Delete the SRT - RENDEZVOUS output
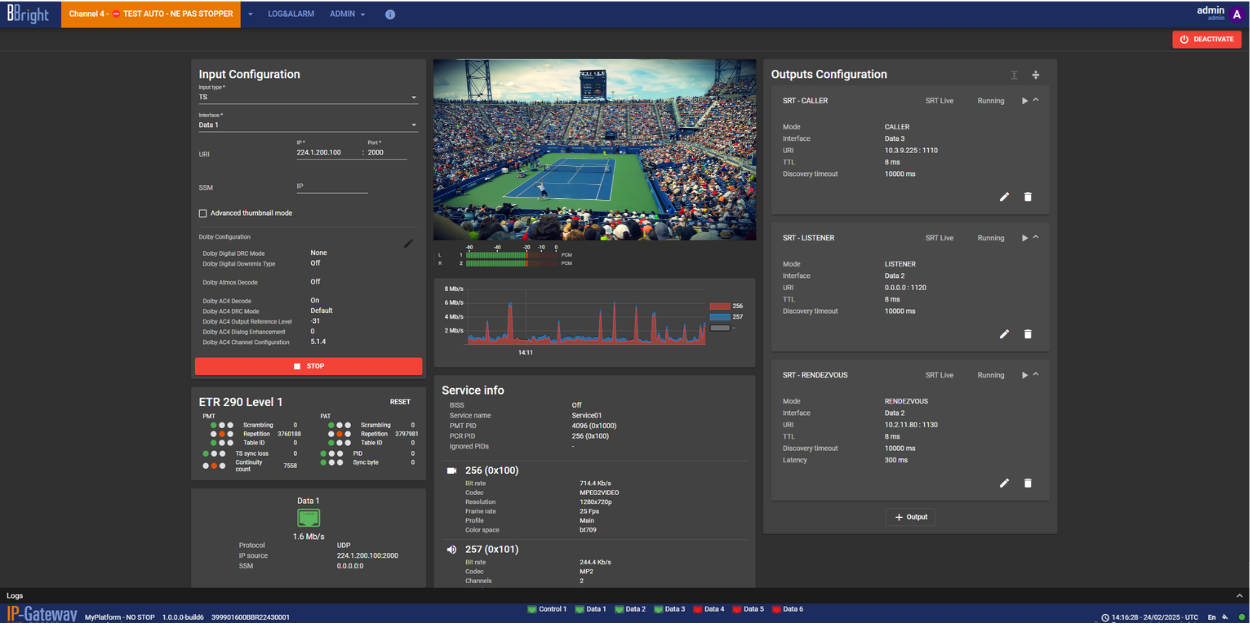Viewport: 1250px width, 625px height. coord(1028,483)
